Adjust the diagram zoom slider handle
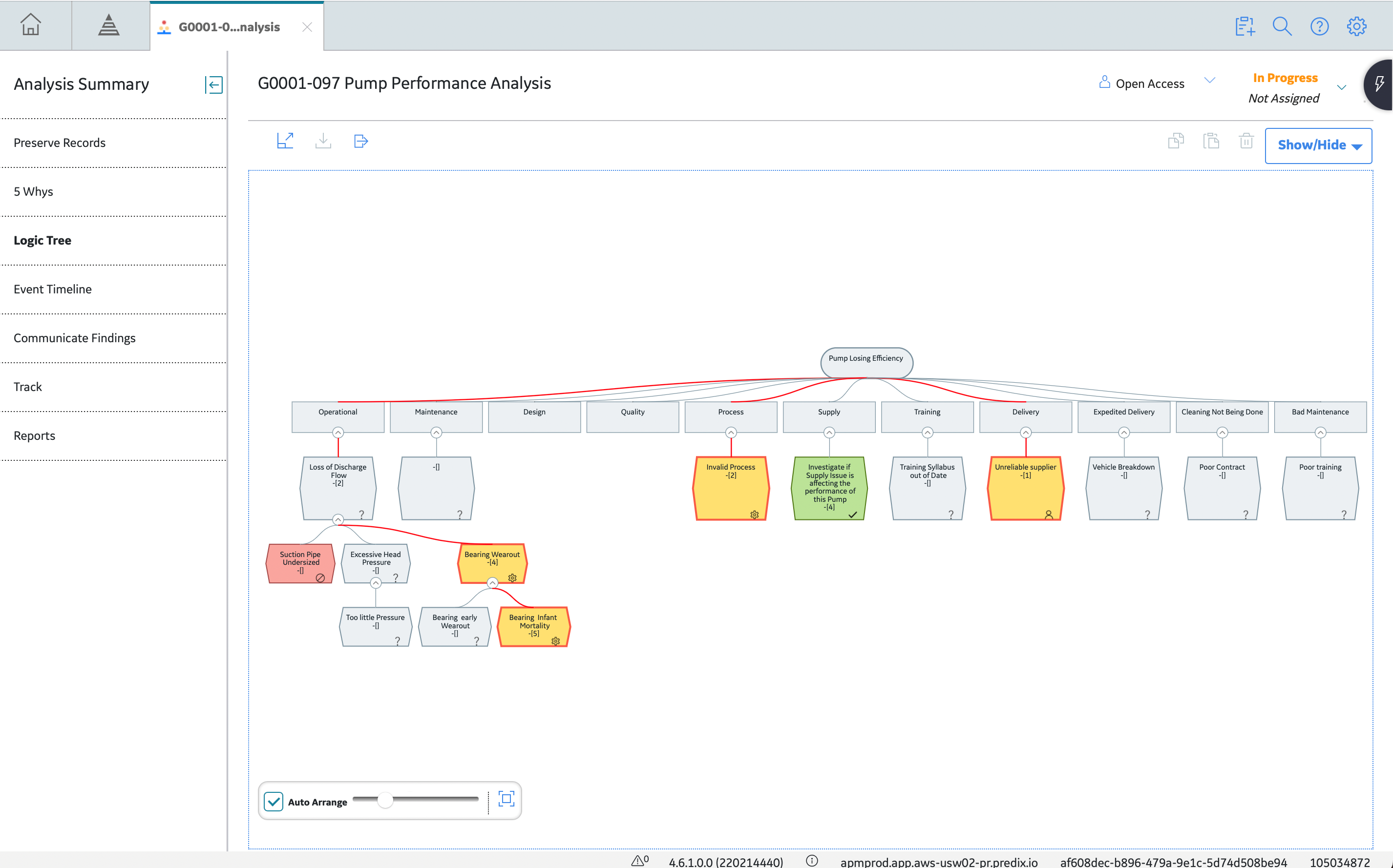This screenshot has width=1393, height=868. (x=385, y=800)
